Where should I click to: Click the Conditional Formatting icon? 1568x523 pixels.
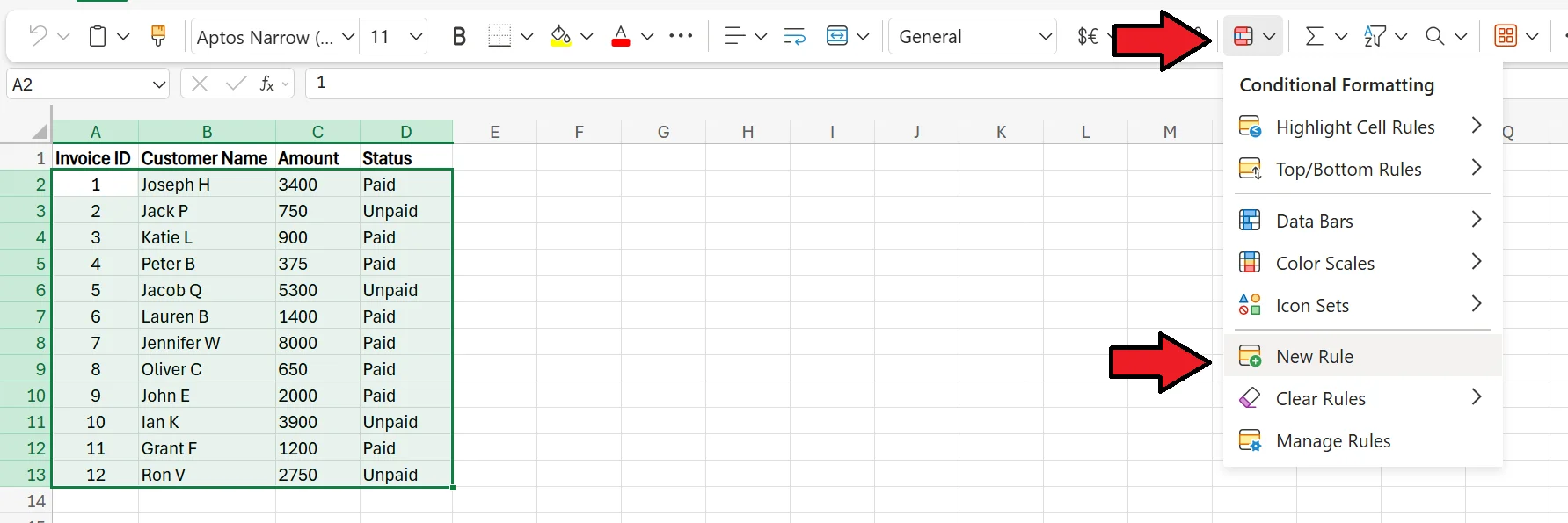click(1243, 36)
